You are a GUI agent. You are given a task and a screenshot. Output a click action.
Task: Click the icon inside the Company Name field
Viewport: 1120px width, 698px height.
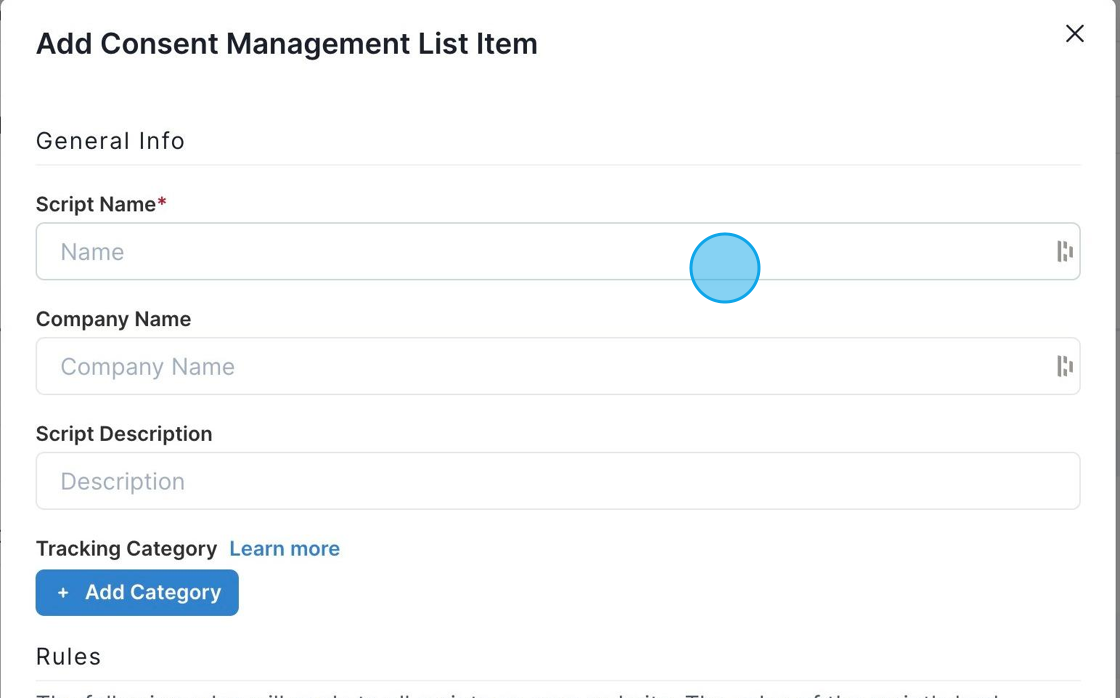[1064, 366]
